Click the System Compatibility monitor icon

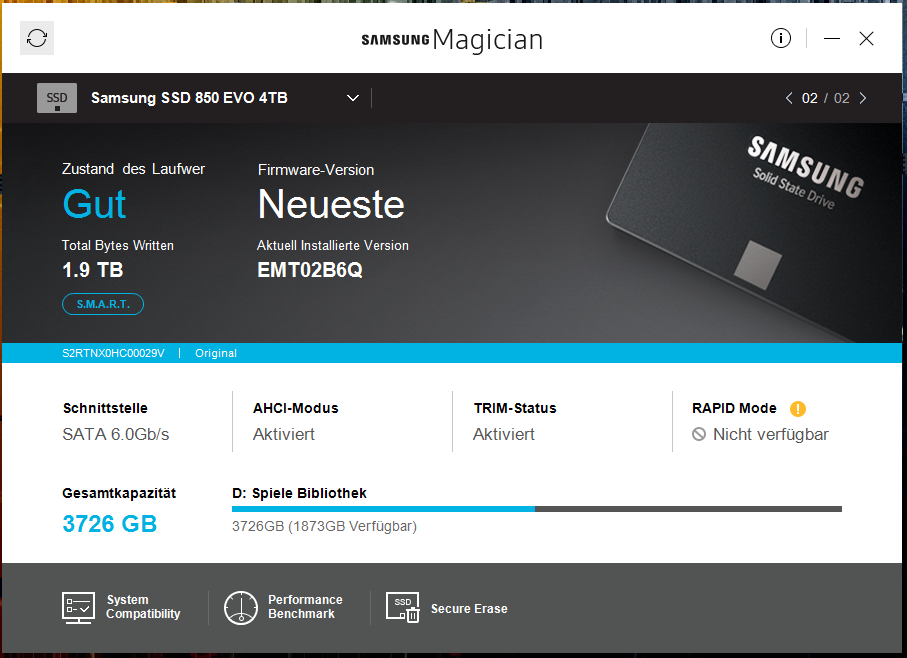point(79,608)
